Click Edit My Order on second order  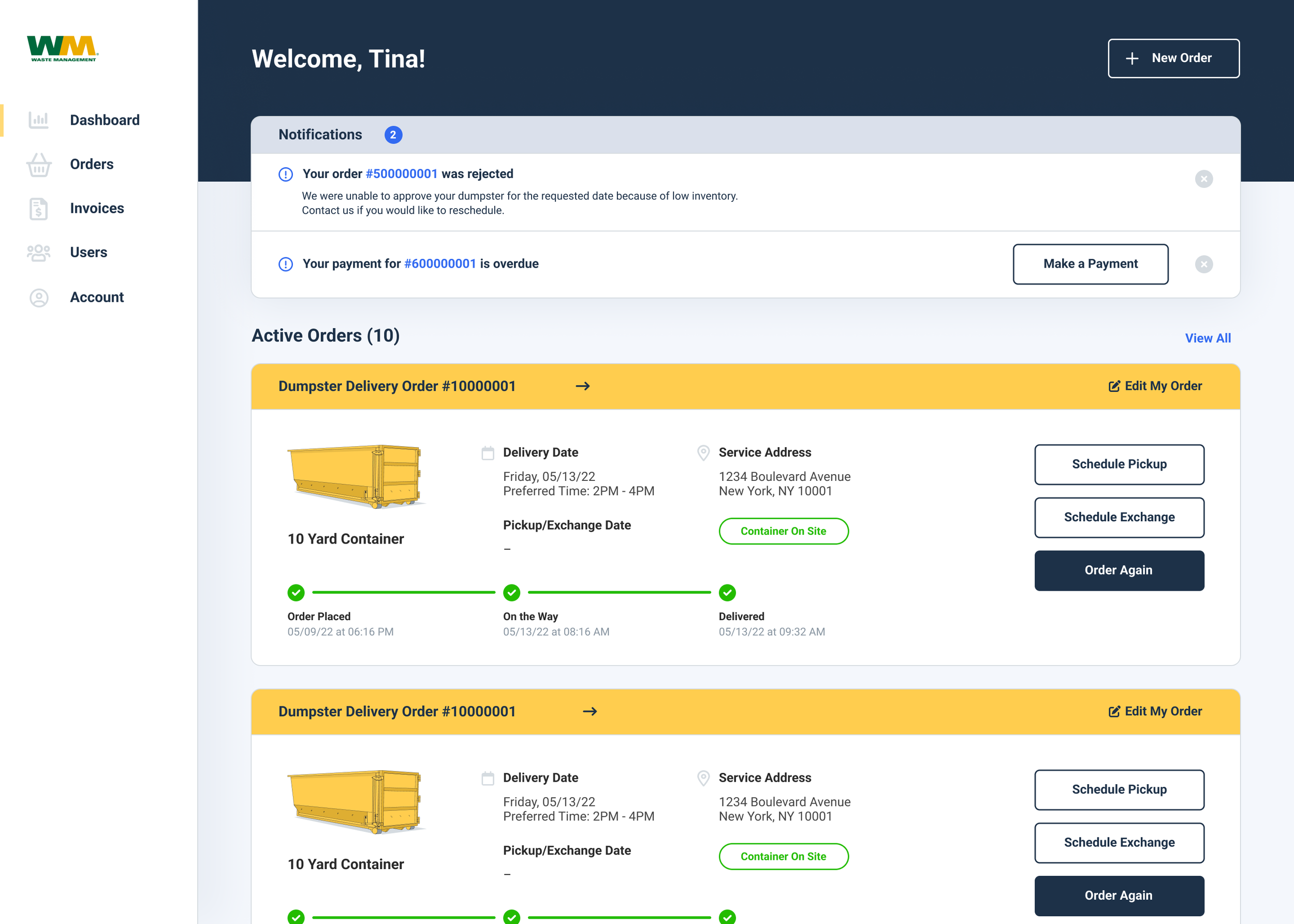coord(1155,711)
